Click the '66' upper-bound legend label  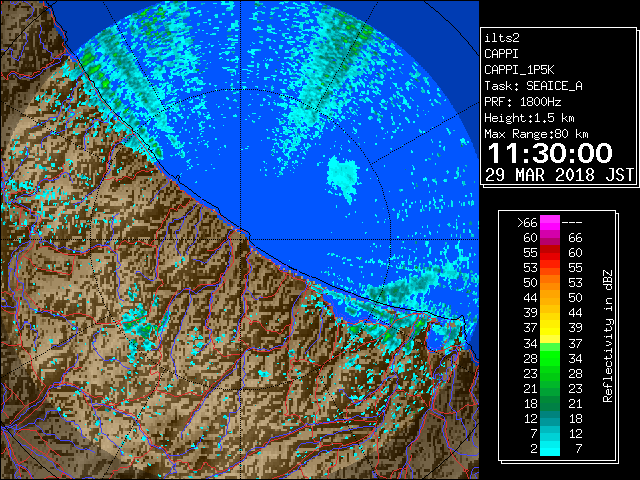click(x=575, y=238)
